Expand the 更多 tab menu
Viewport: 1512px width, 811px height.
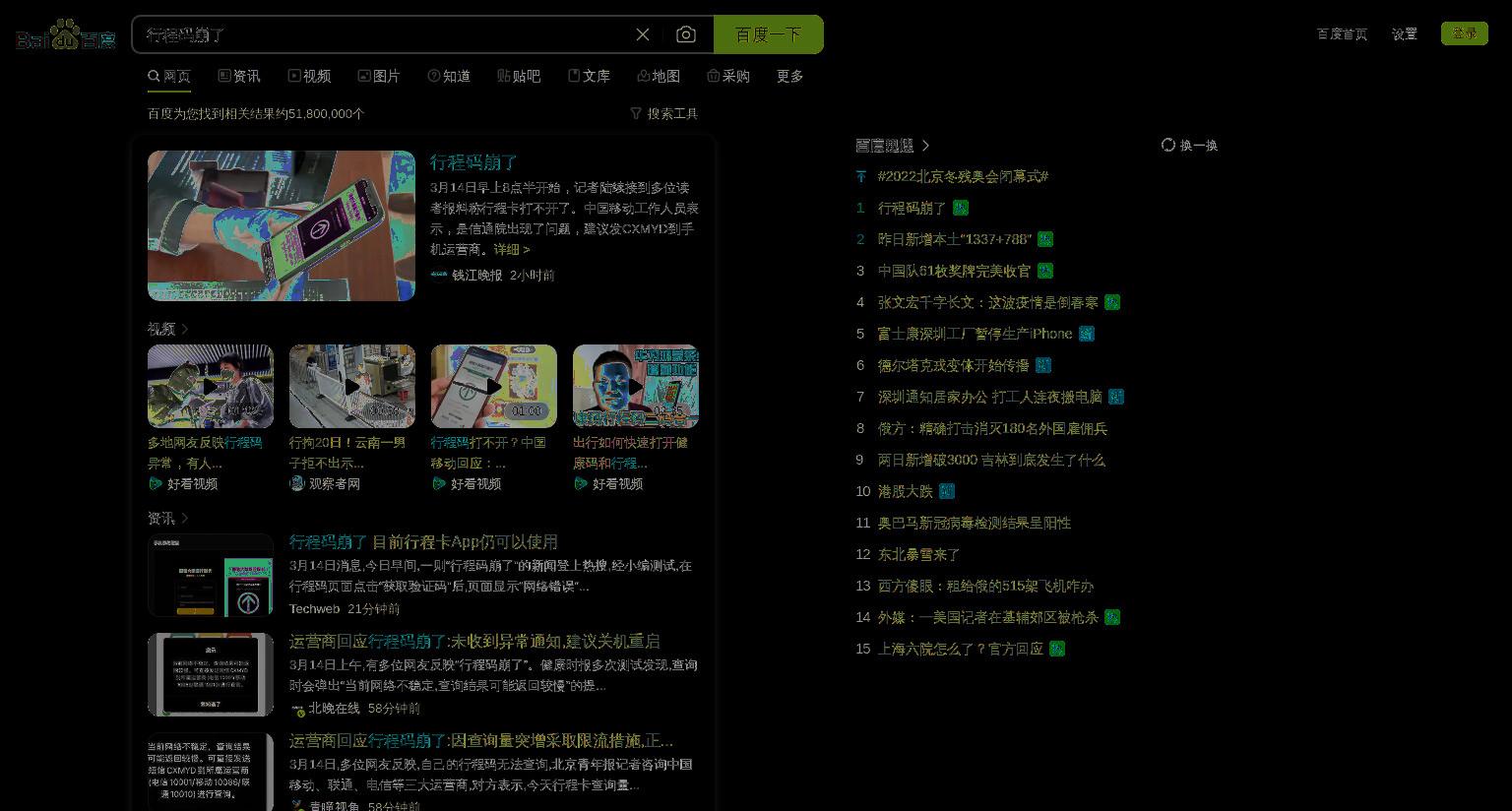(790, 76)
